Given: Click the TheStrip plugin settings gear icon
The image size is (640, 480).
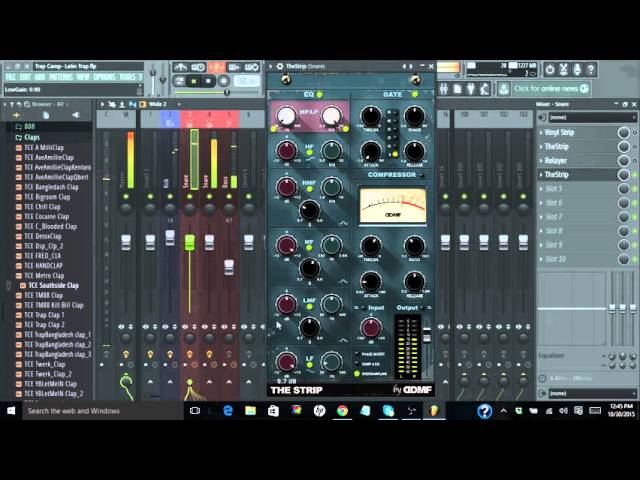Looking at the screenshot, I should click(x=280, y=66).
